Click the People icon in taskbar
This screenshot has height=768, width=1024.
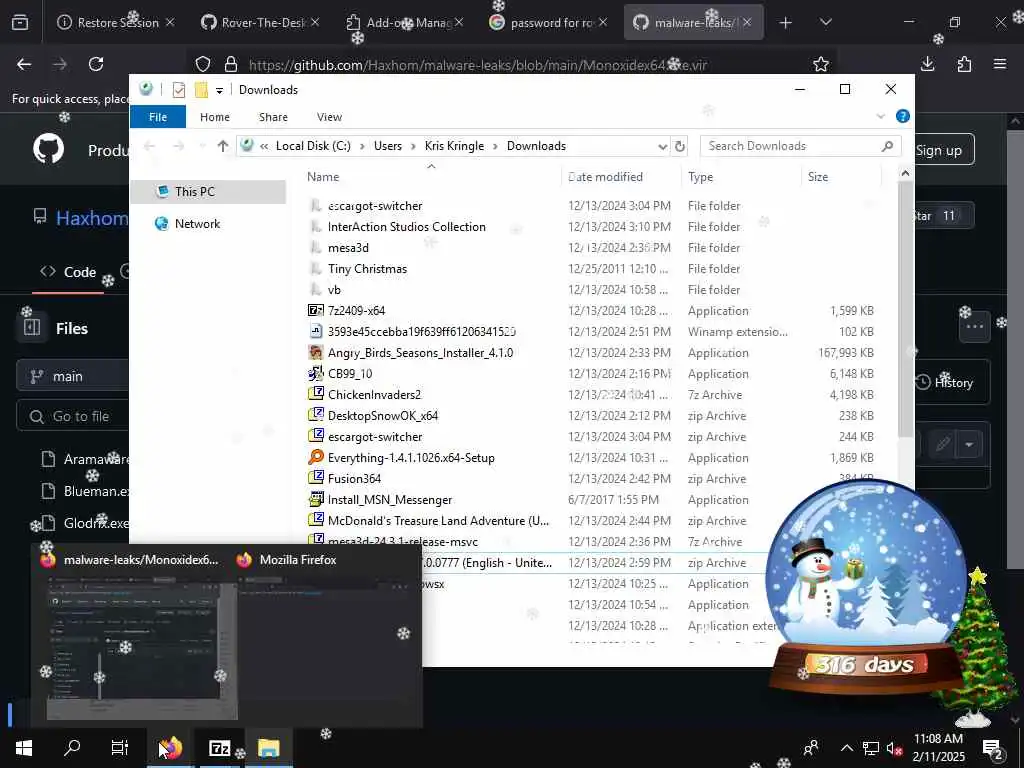click(x=811, y=748)
